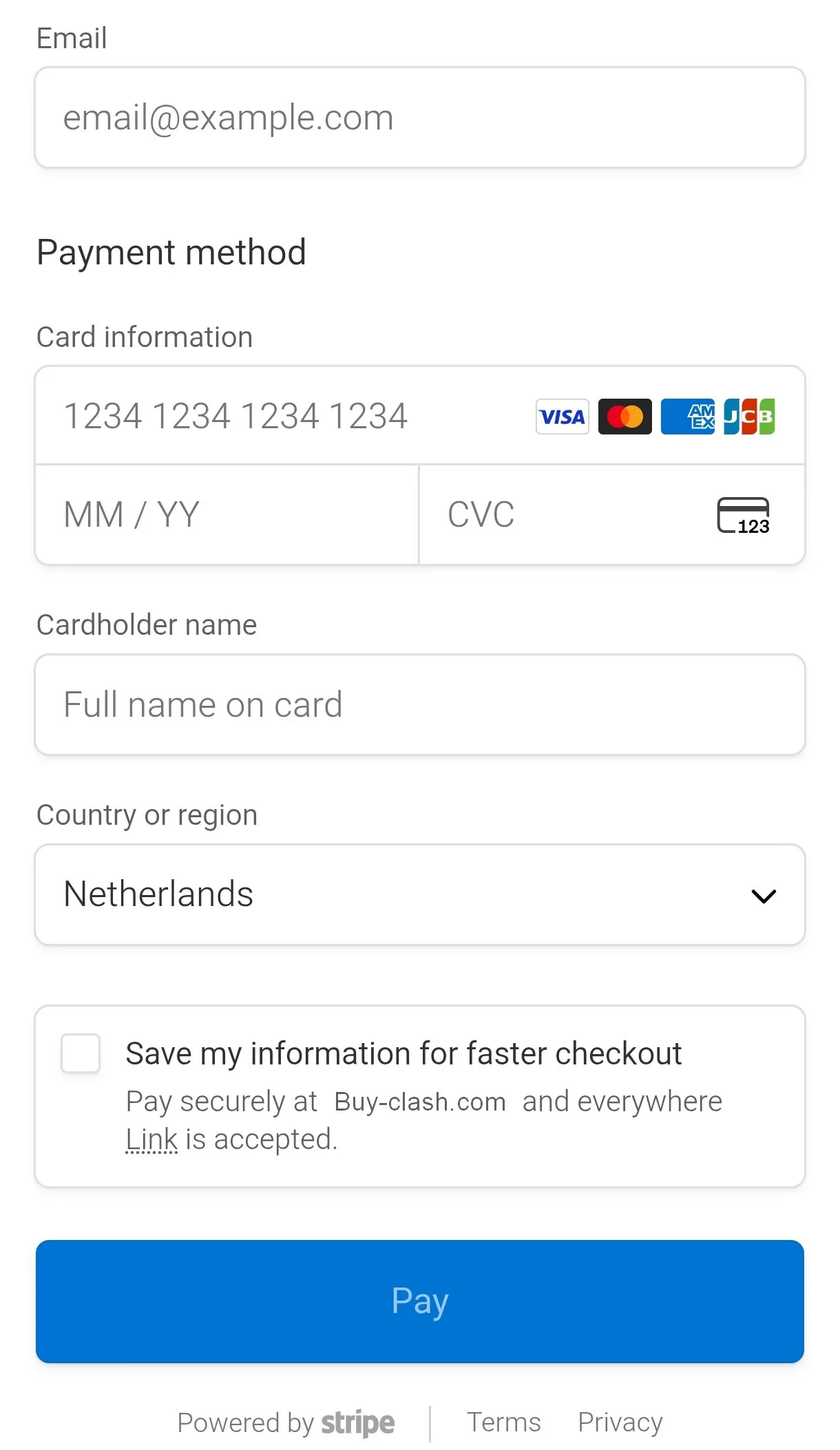This screenshot has height=1450, width=840.
Task: Click the Mastercard logo icon
Action: (x=624, y=417)
